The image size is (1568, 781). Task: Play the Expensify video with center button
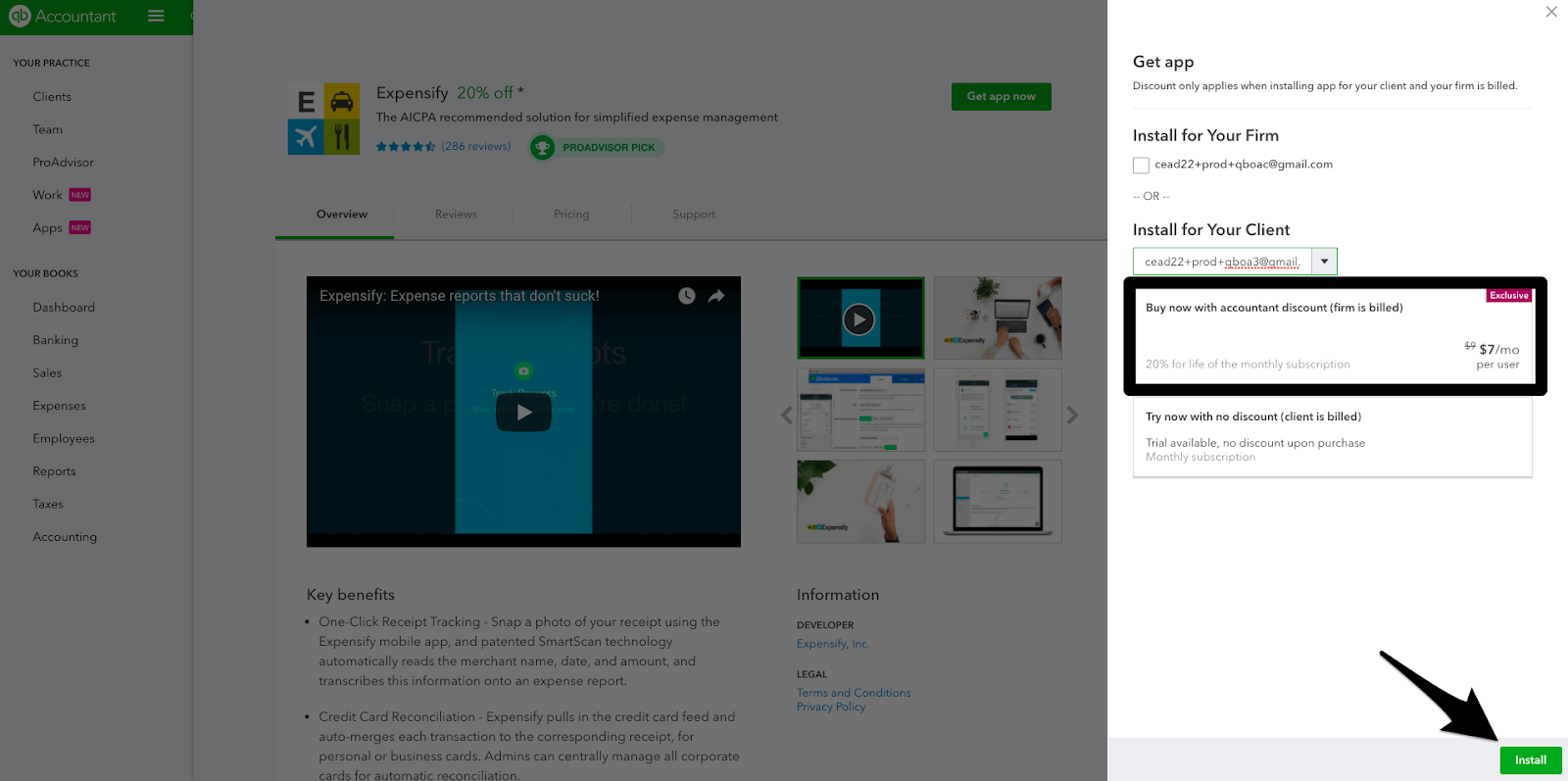pyautogui.click(x=523, y=412)
